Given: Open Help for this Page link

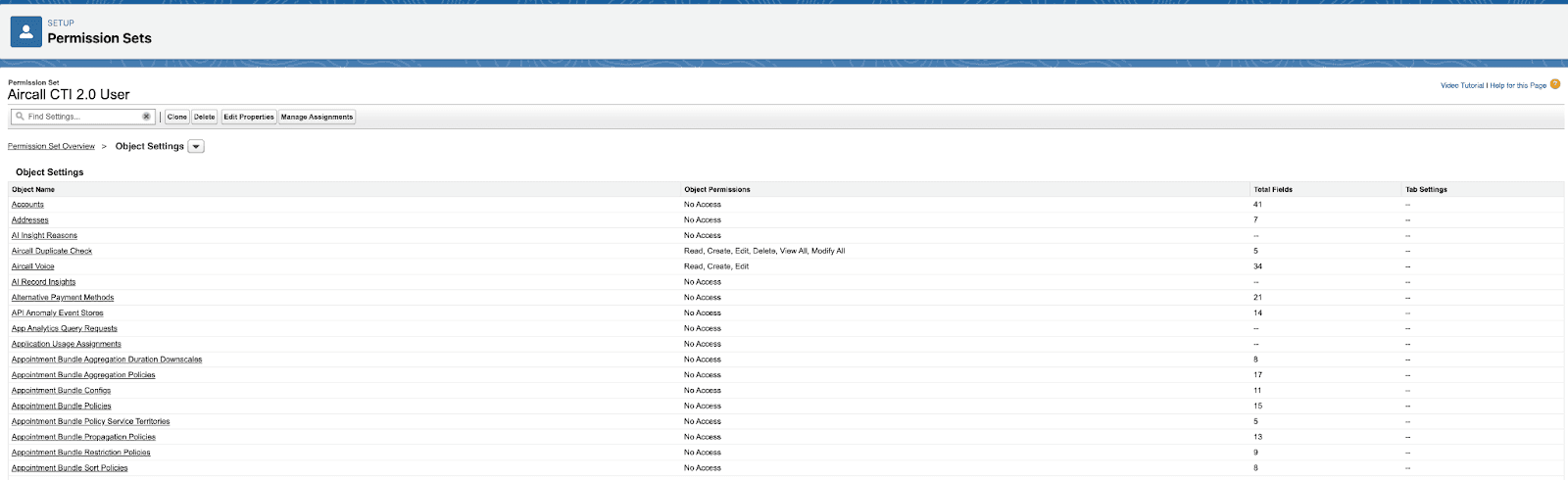Looking at the screenshot, I should point(1518,86).
